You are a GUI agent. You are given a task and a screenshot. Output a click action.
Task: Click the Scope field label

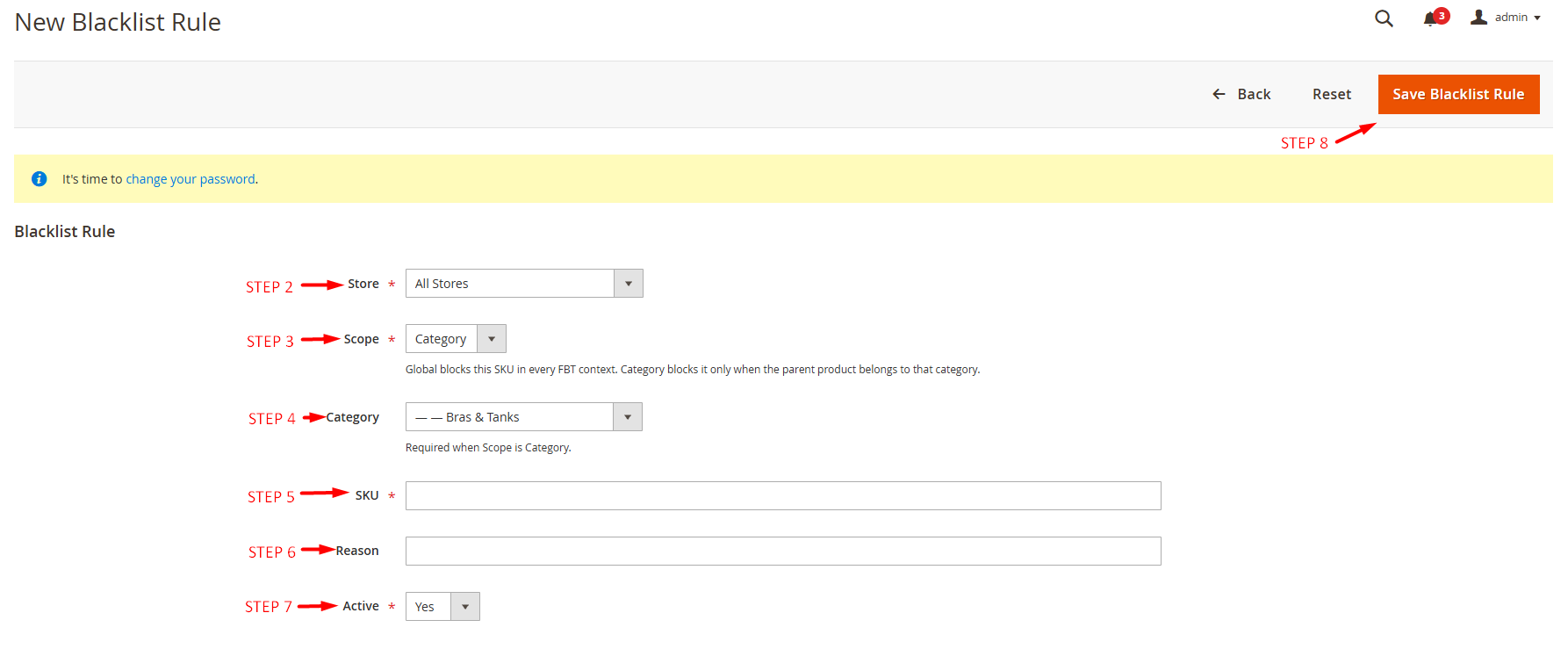(x=362, y=339)
